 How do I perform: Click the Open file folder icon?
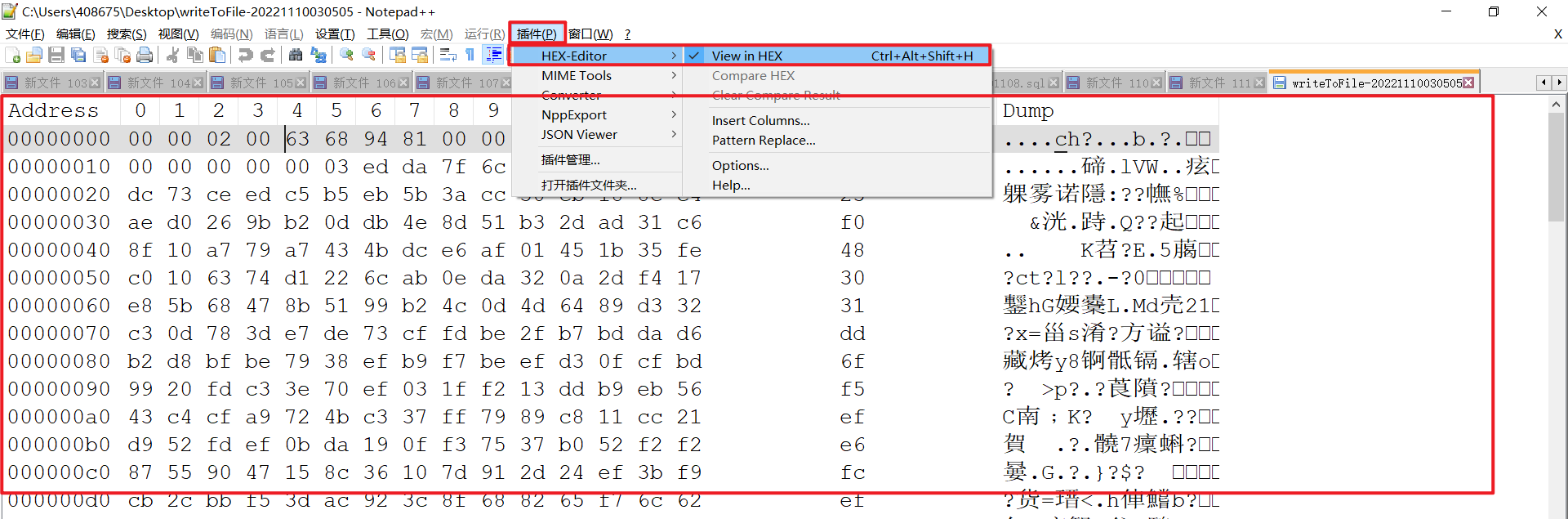(x=34, y=55)
